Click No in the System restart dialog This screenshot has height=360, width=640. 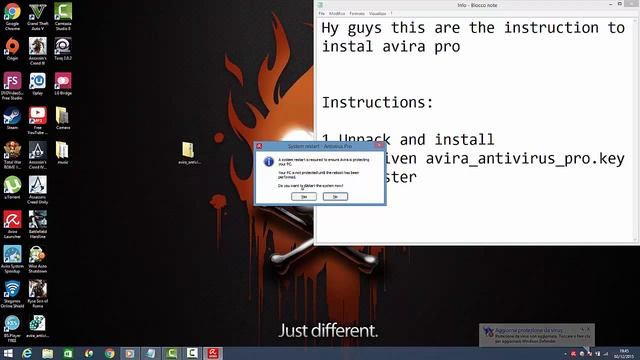tap(335, 197)
